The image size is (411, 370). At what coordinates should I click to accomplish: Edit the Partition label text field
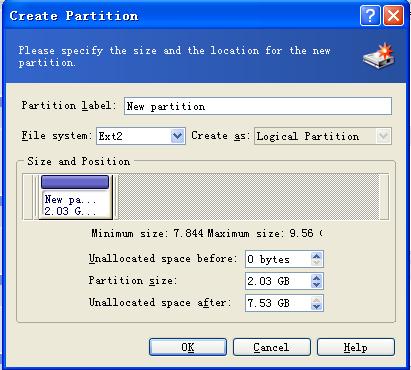258,106
